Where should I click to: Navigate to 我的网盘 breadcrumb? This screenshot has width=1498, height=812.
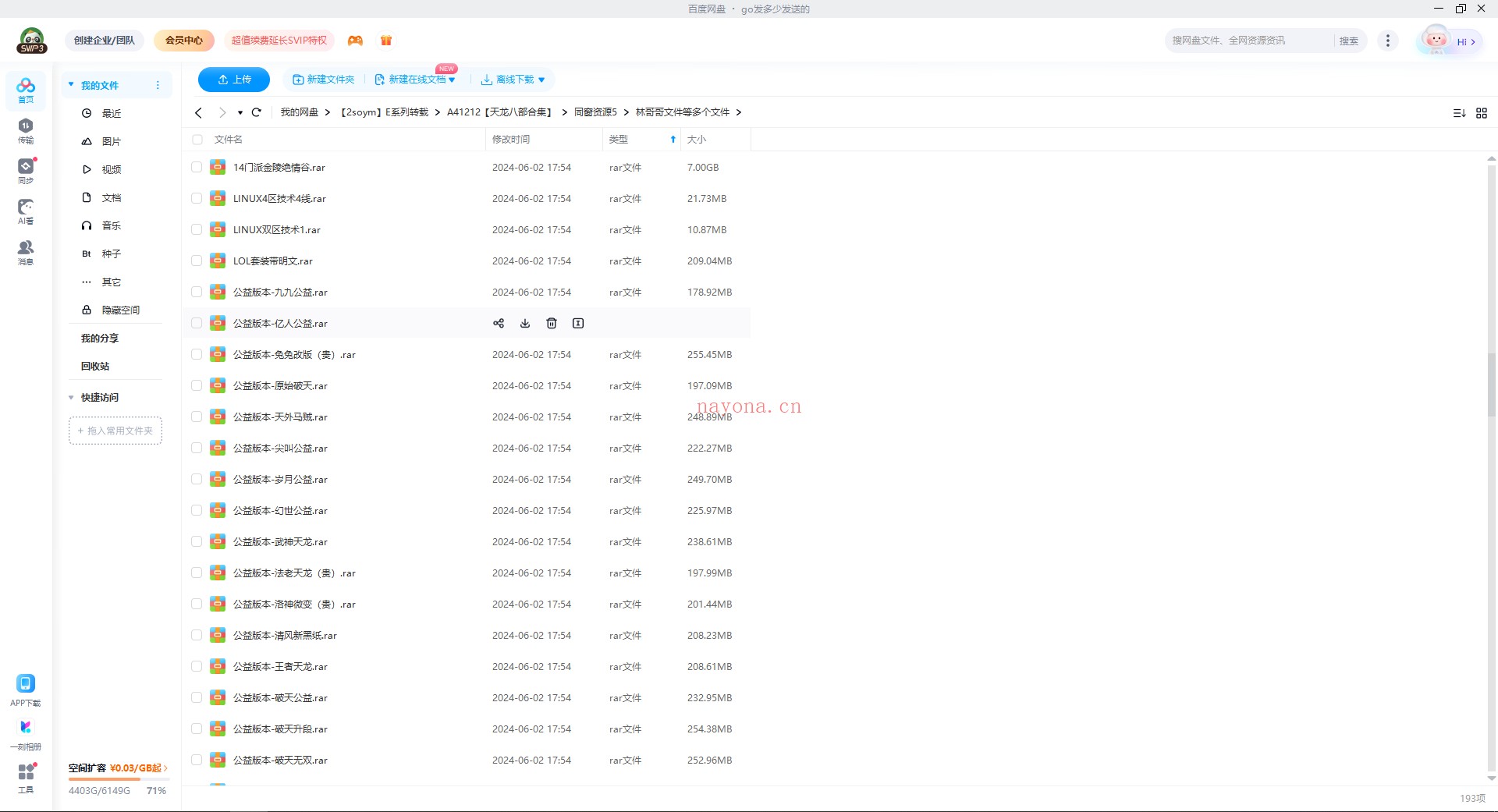(x=300, y=112)
